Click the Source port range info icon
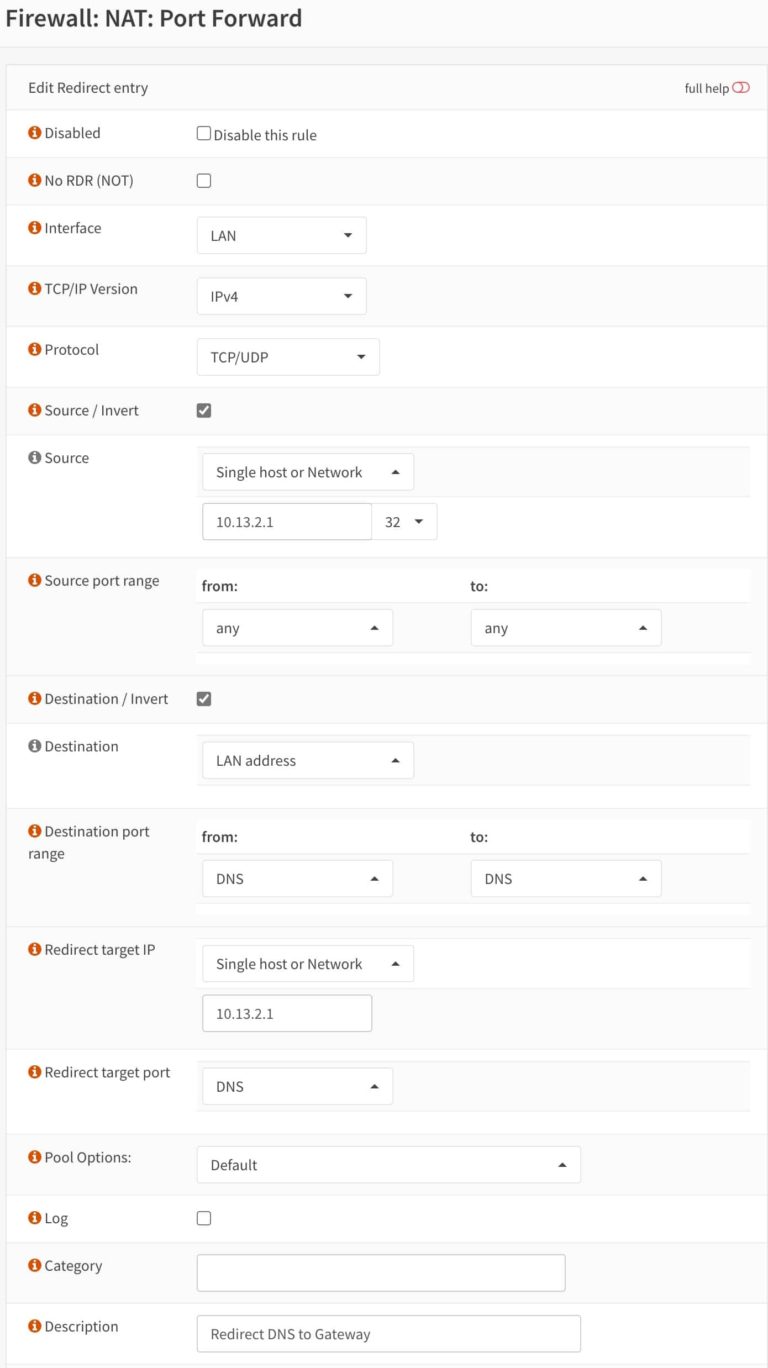 pyautogui.click(x=34, y=580)
